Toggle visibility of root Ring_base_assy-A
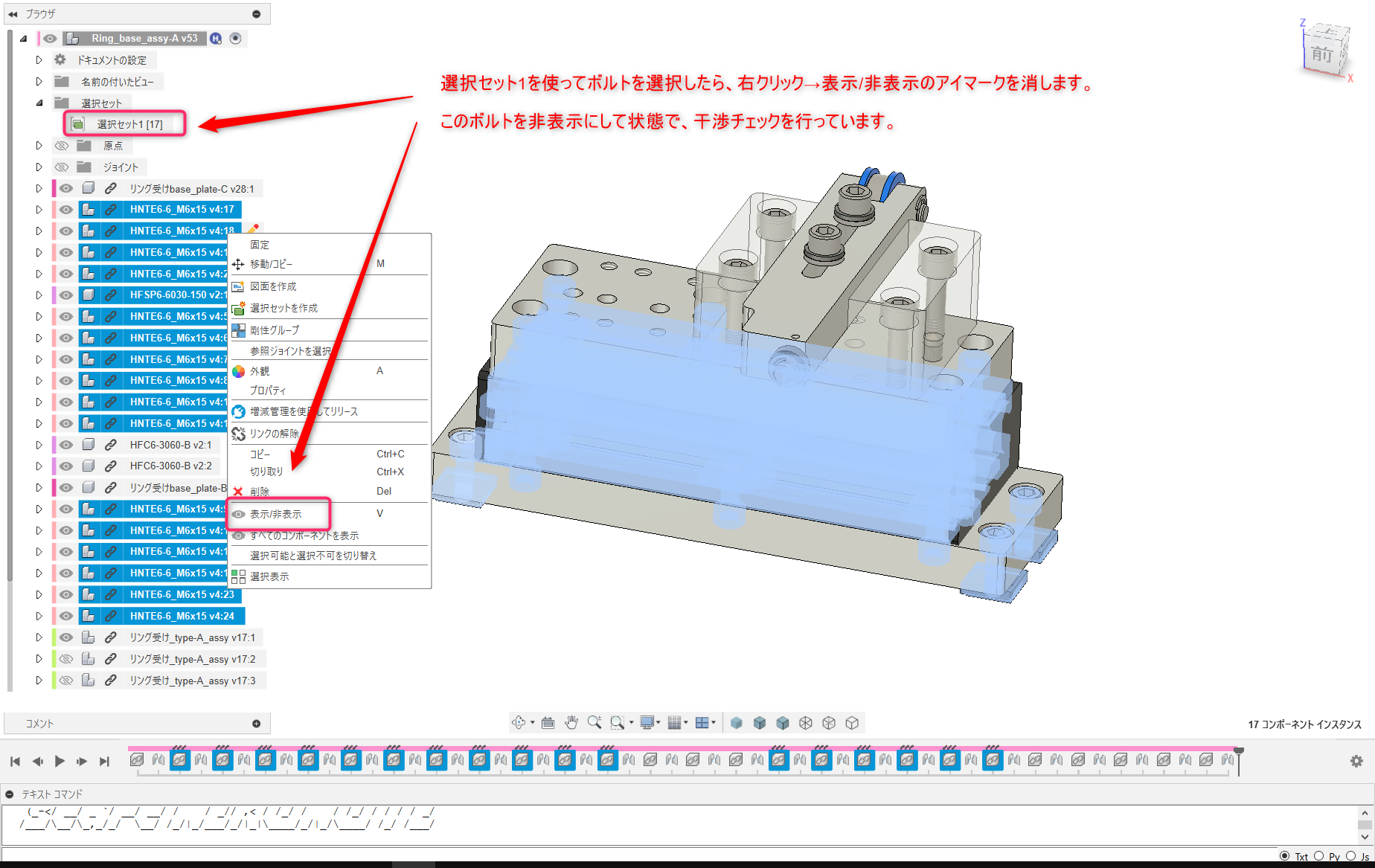1375x868 pixels. pyautogui.click(x=50, y=39)
